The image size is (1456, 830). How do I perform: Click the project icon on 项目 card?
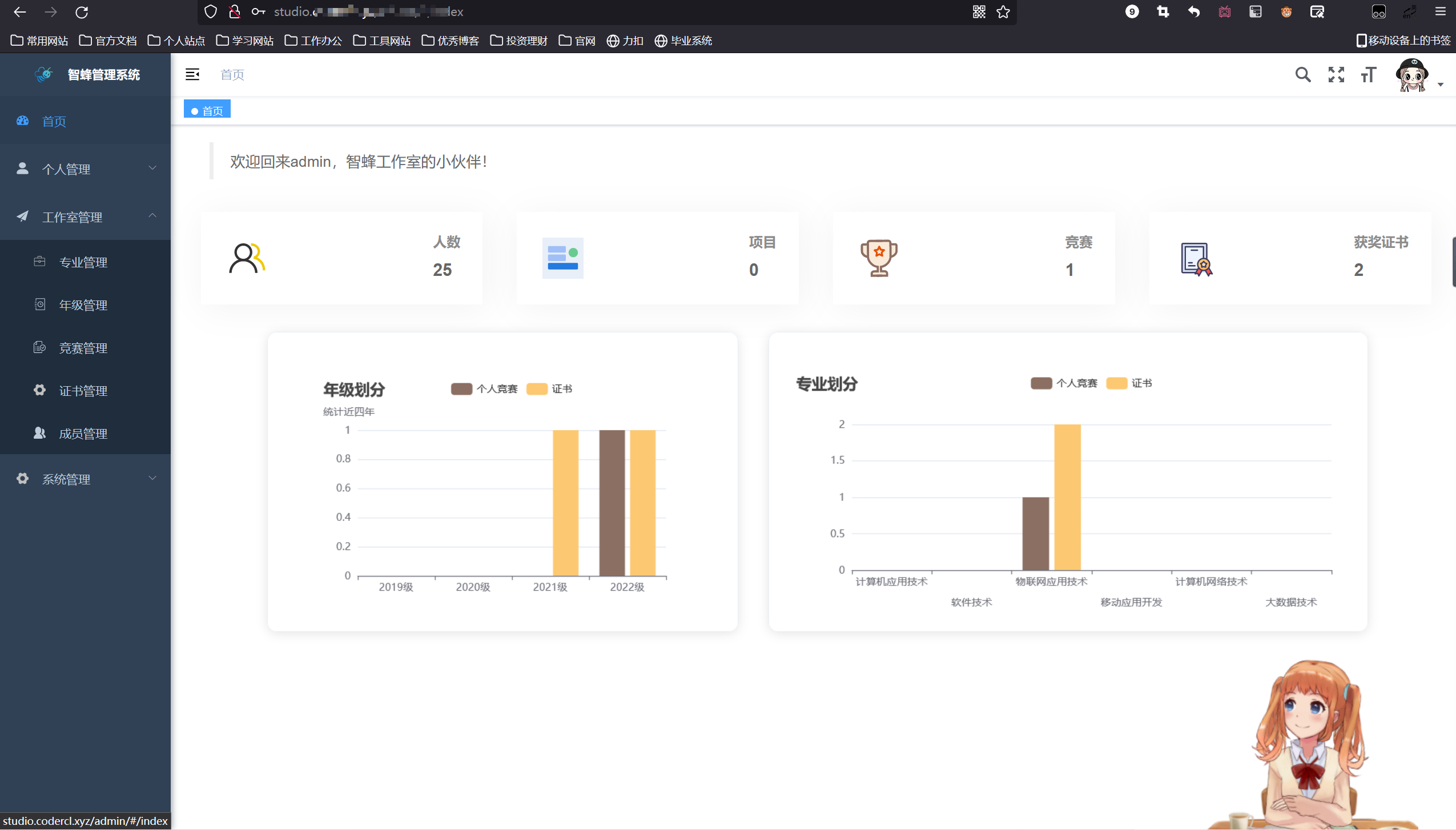click(x=562, y=258)
